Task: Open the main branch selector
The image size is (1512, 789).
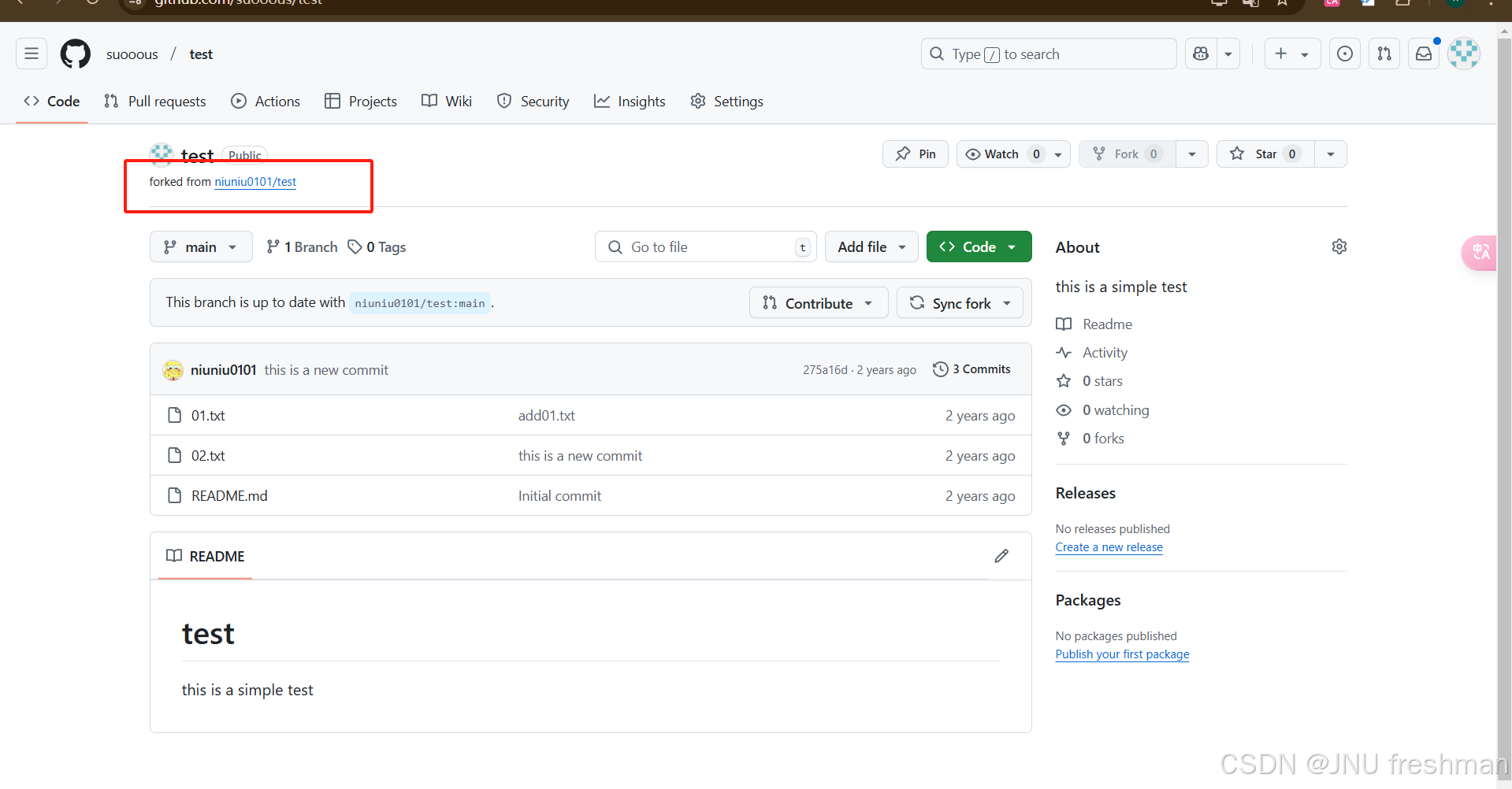Action: (x=201, y=246)
